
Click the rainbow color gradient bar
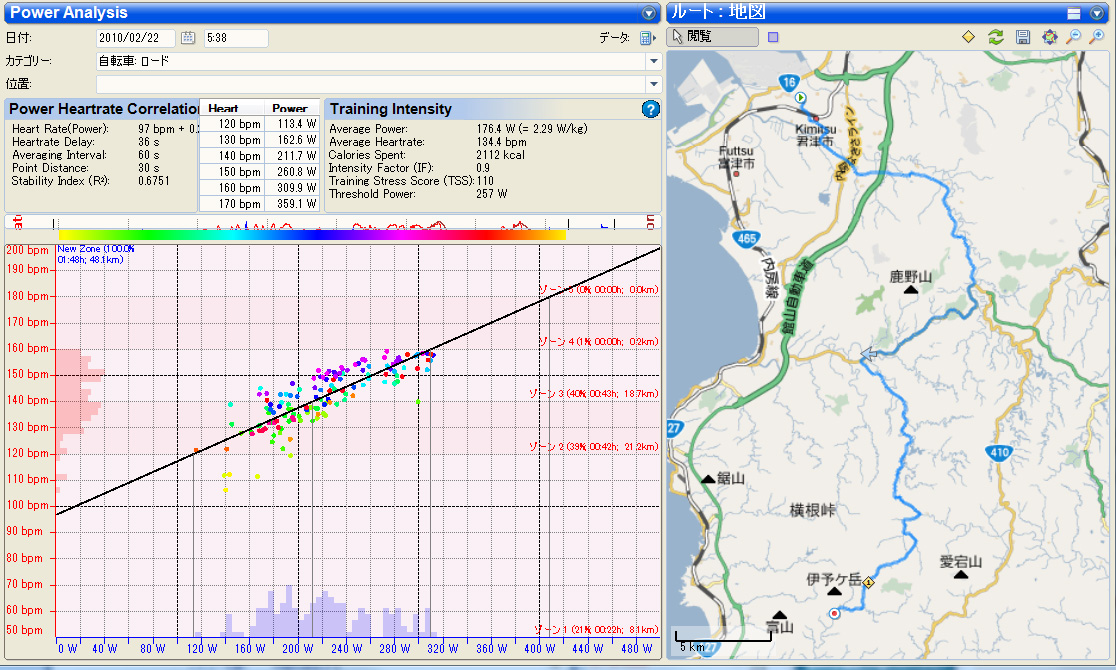point(312,234)
